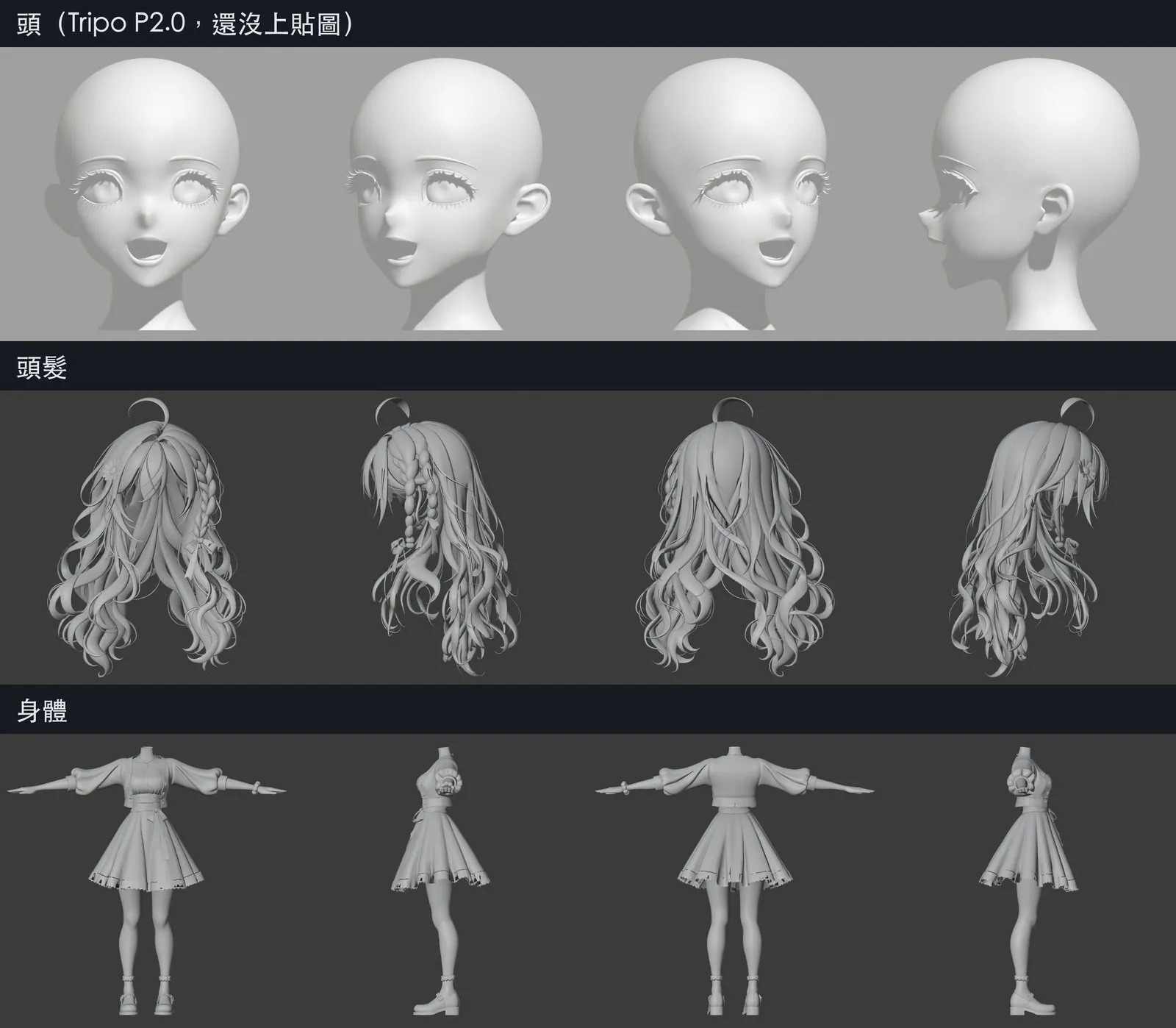
Task: Select the body side view facing right
Action: pyautogui.click(x=1029, y=882)
